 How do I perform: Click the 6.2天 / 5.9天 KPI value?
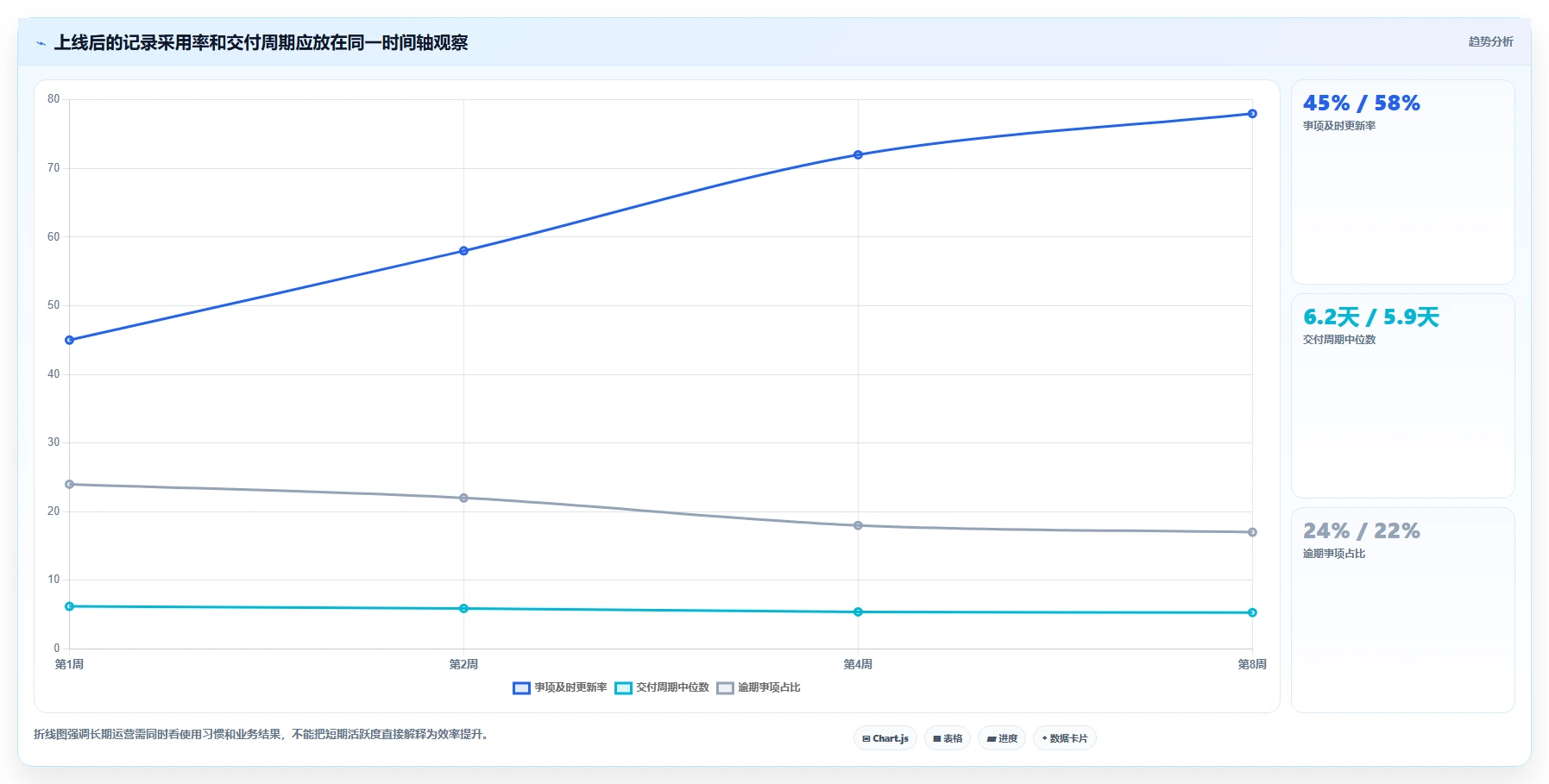[1370, 317]
